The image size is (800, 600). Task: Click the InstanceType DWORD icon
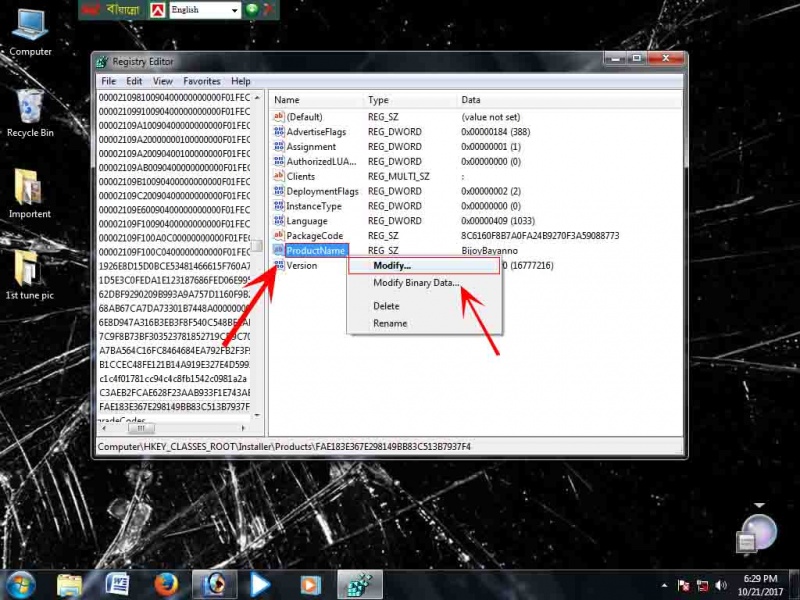pyautogui.click(x=279, y=206)
